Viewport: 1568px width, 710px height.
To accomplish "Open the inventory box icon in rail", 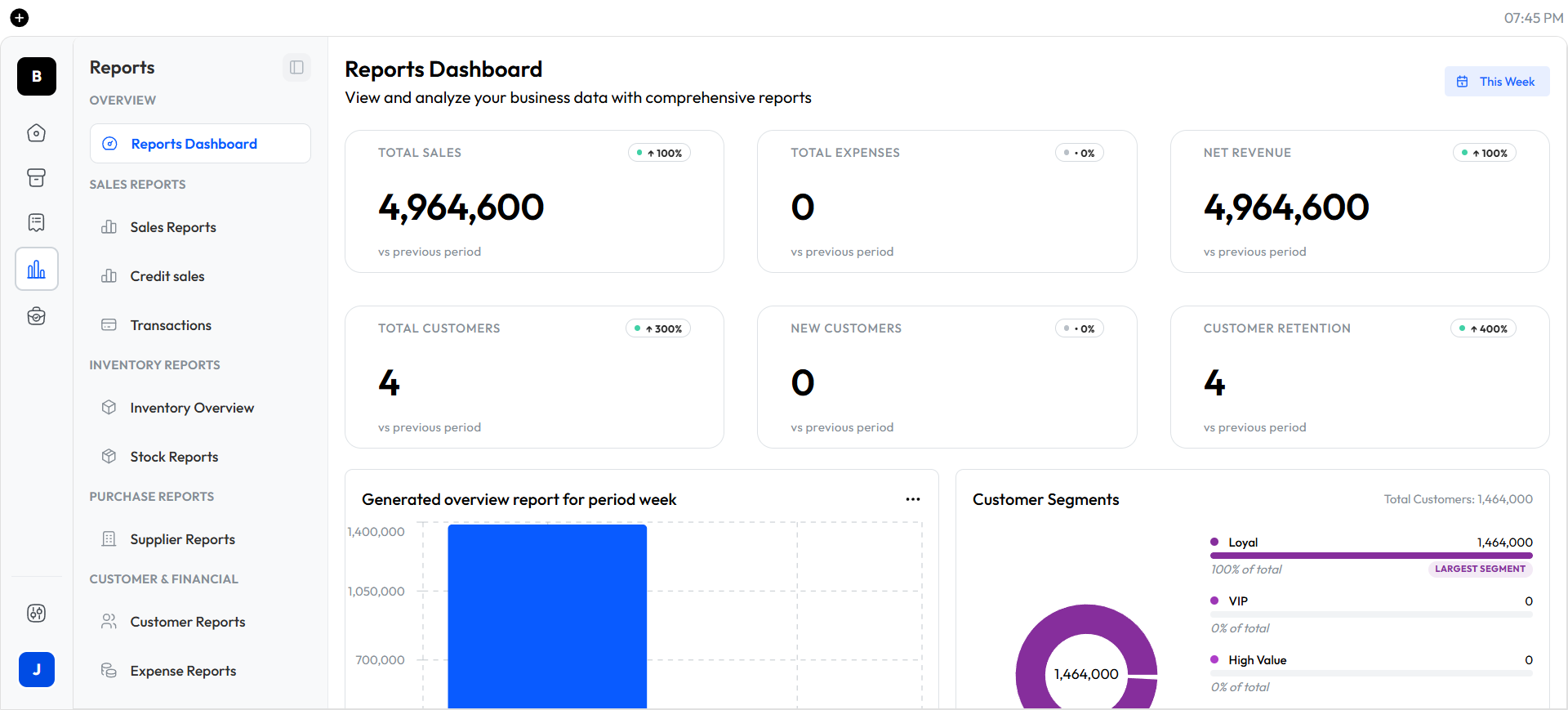I will (x=37, y=177).
